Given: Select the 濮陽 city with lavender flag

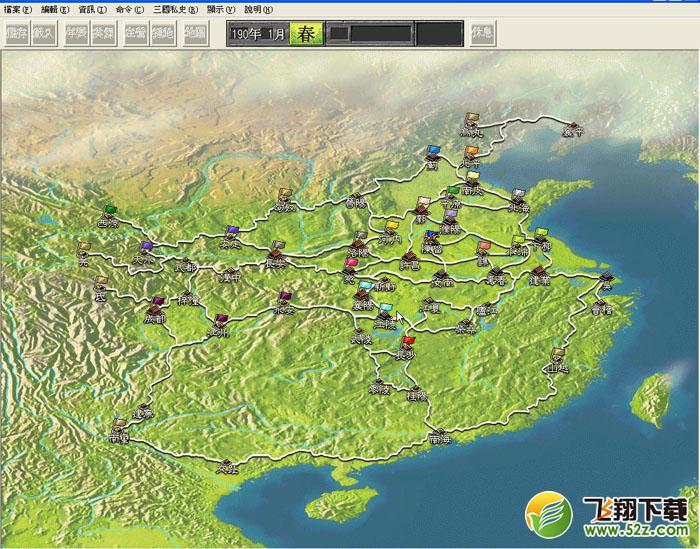Looking at the screenshot, I should tap(450, 222).
